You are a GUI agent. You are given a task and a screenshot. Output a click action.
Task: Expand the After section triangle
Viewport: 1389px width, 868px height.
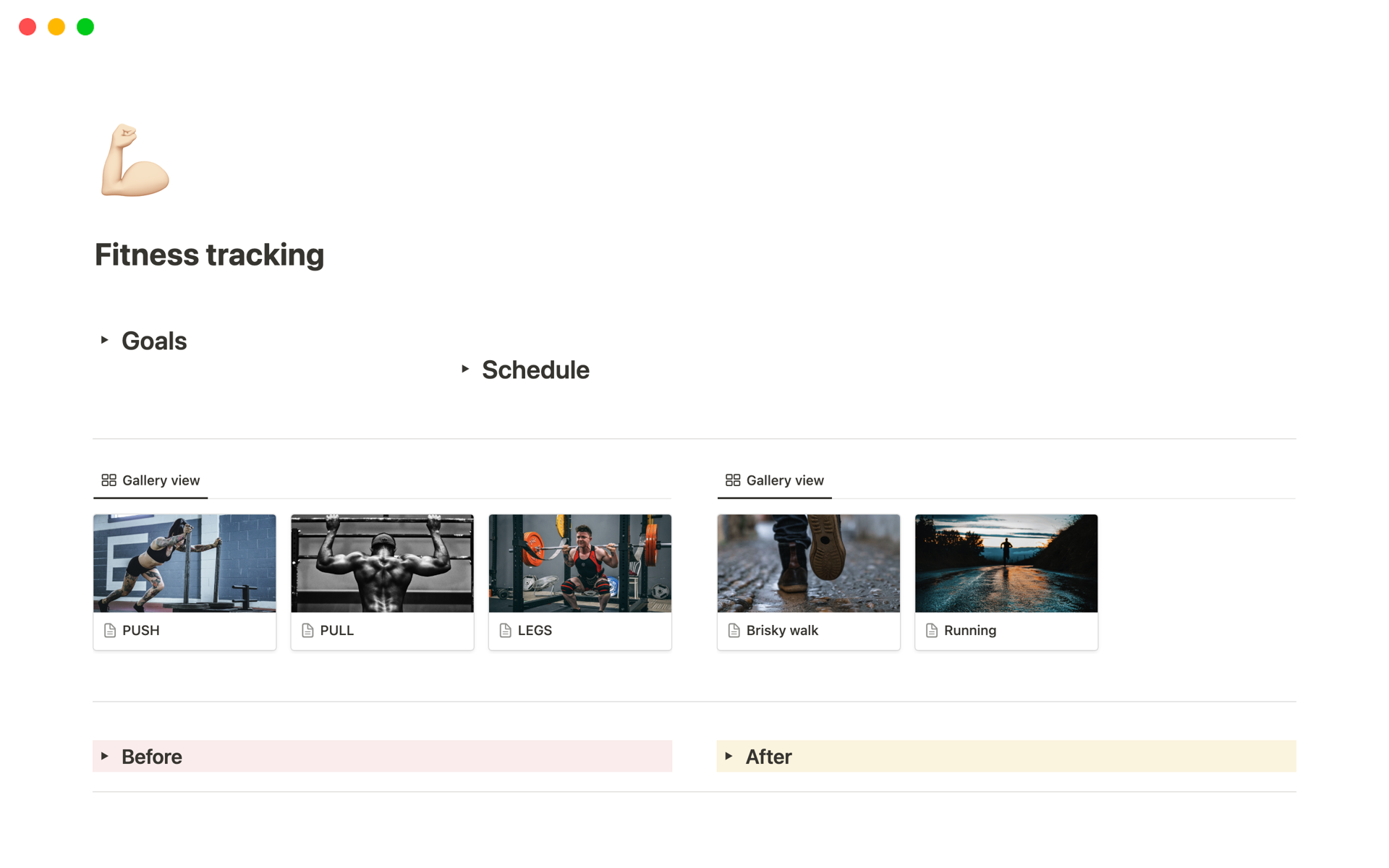(729, 756)
